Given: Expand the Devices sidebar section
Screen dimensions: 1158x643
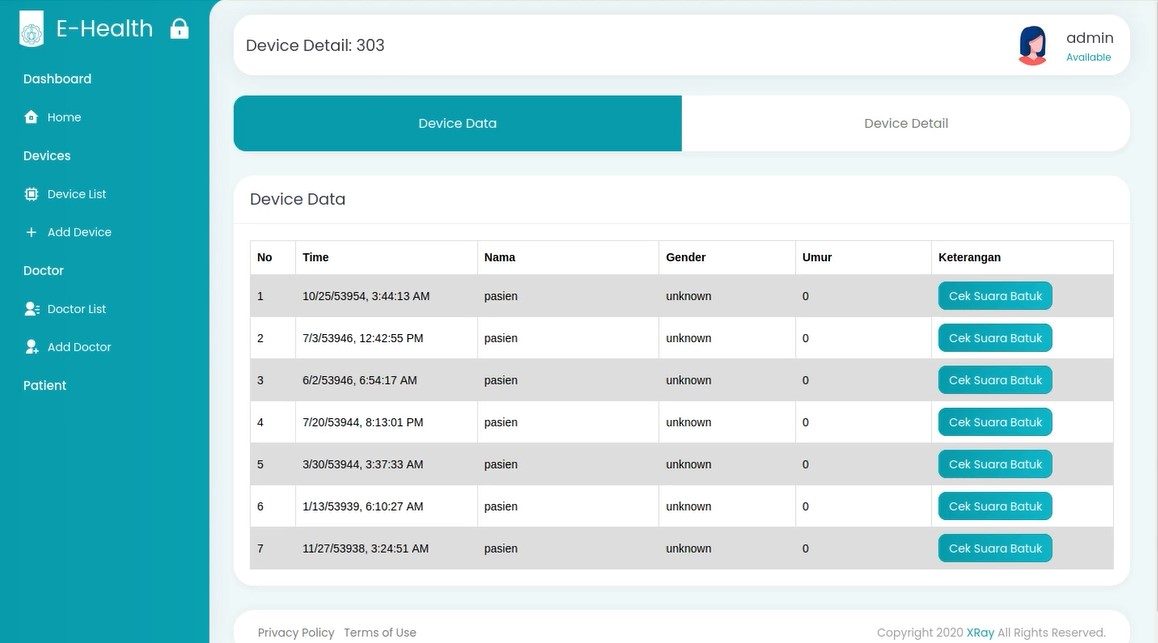Looking at the screenshot, I should click(46, 155).
